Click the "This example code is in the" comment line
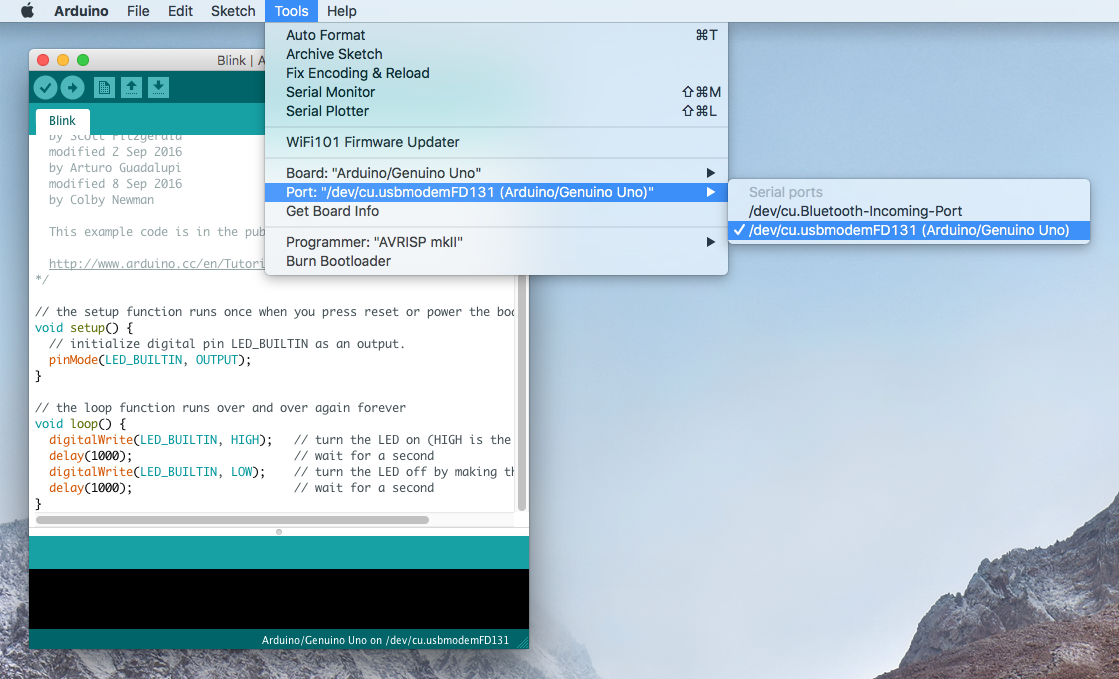 pyautogui.click(x=157, y=231)
